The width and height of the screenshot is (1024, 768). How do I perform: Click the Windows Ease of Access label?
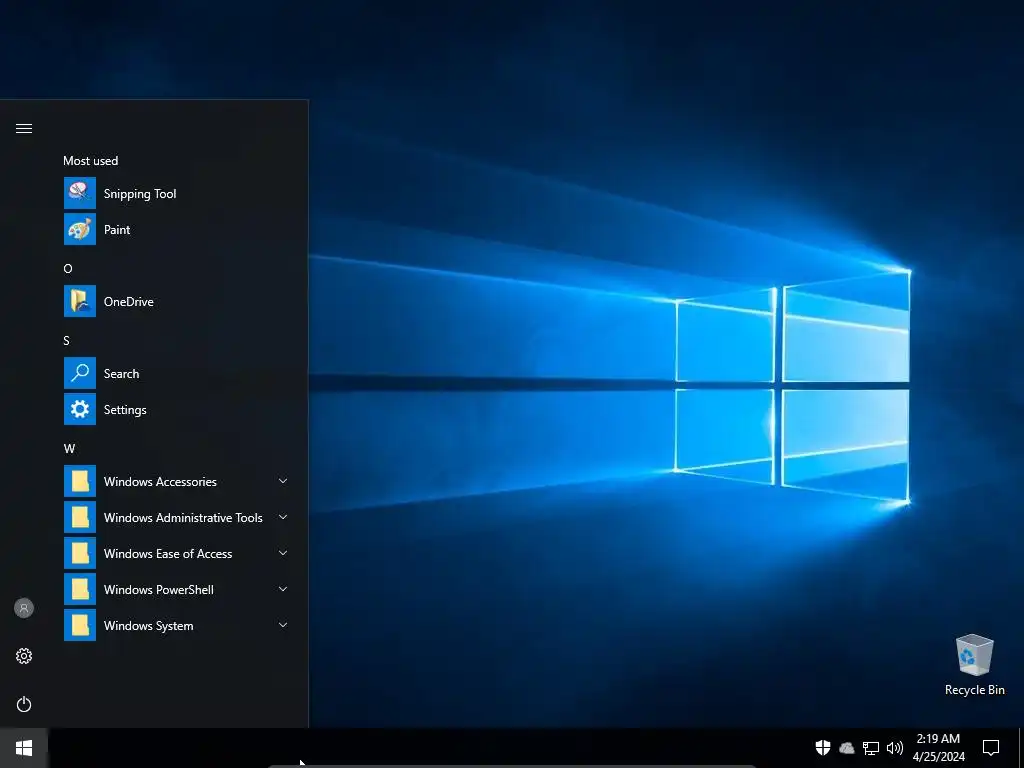click(x=168, y=553)
